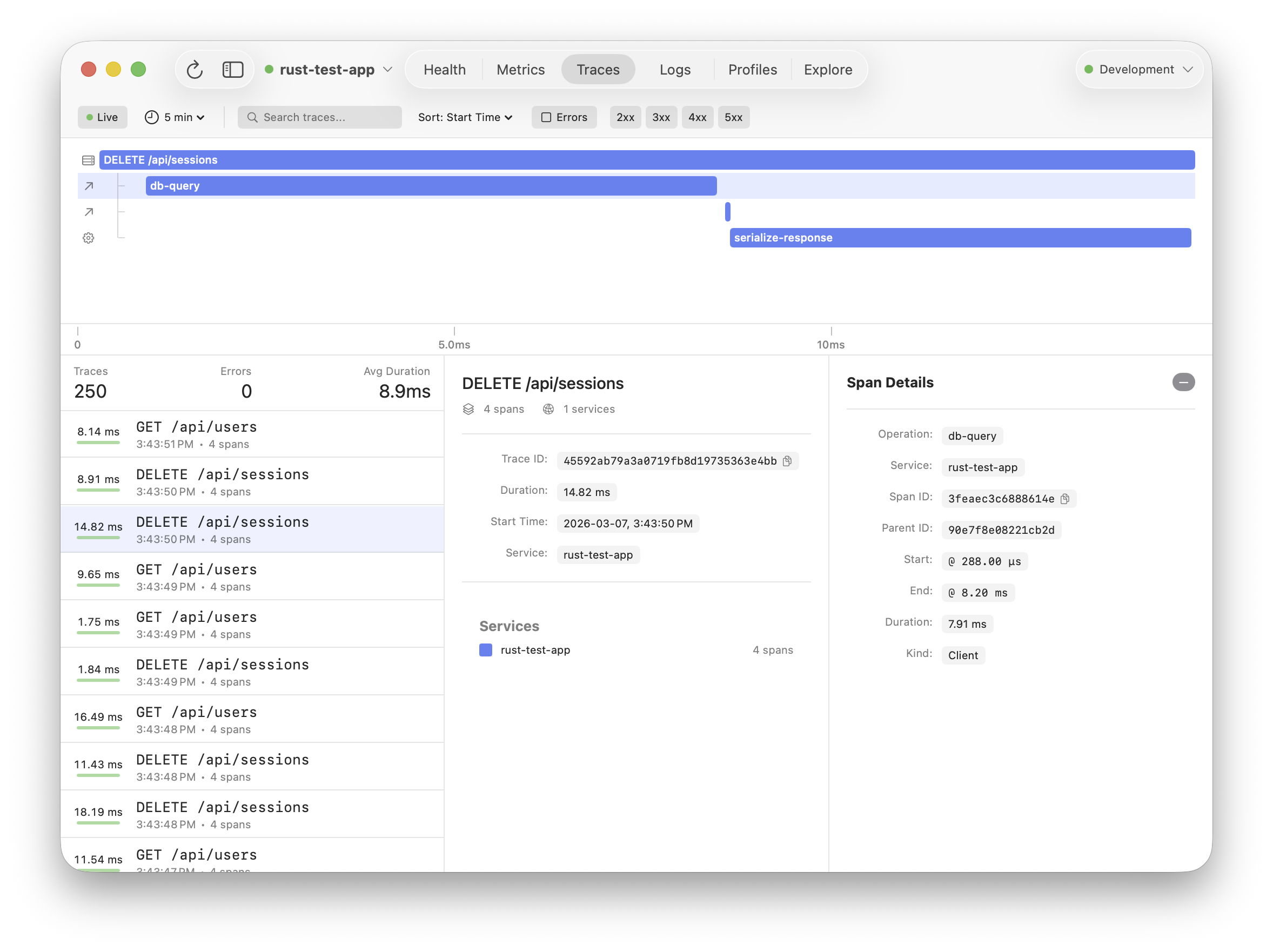1273x952 pixels.
Task: Copy the Trace ID with the clipboard icon
Action: click(787, 461)
